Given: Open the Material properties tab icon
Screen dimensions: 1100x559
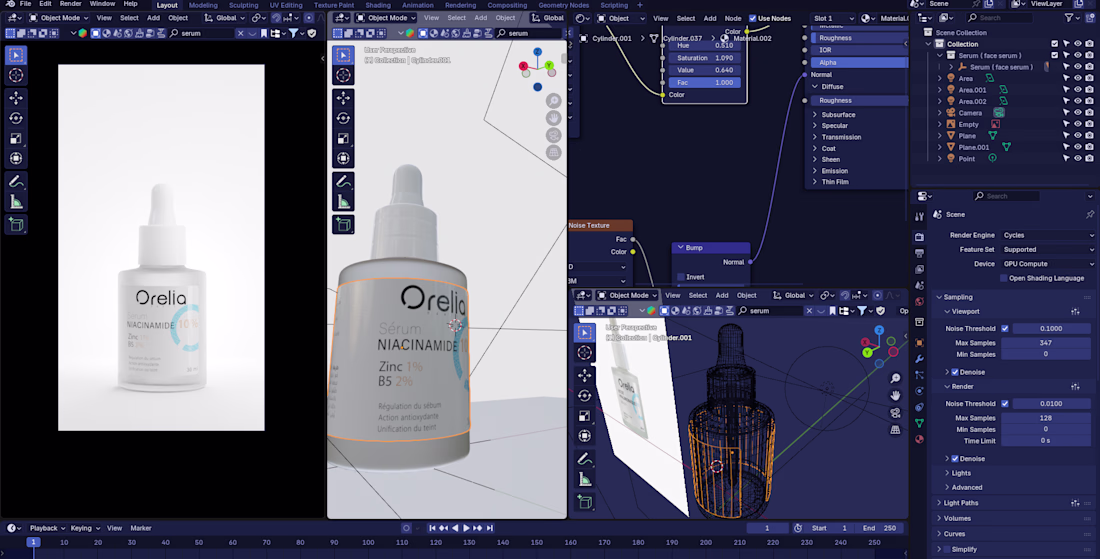Looking at the screenshot, I should point(920,439).
